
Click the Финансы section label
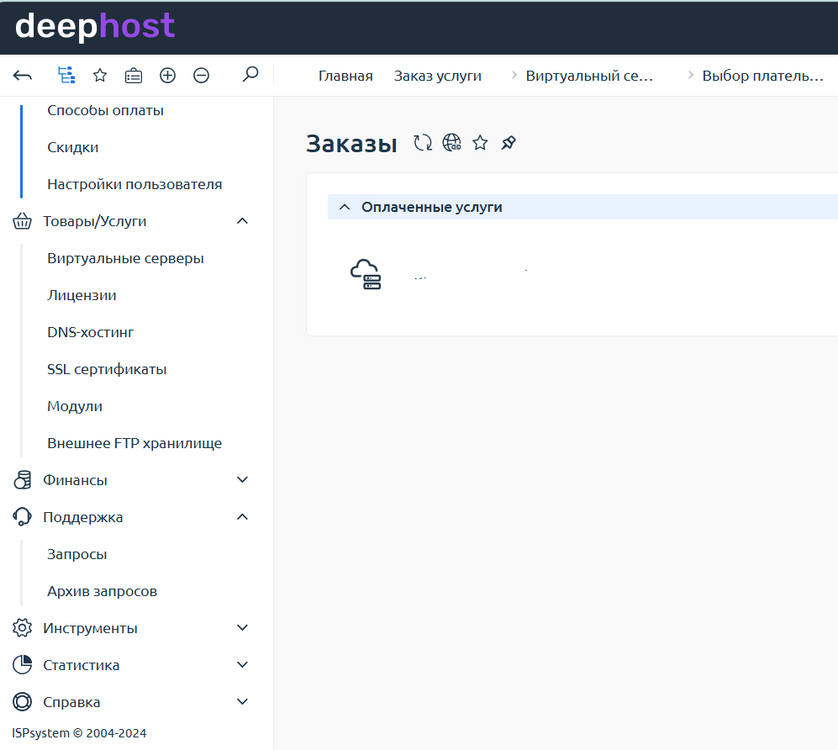coord(75,480)
